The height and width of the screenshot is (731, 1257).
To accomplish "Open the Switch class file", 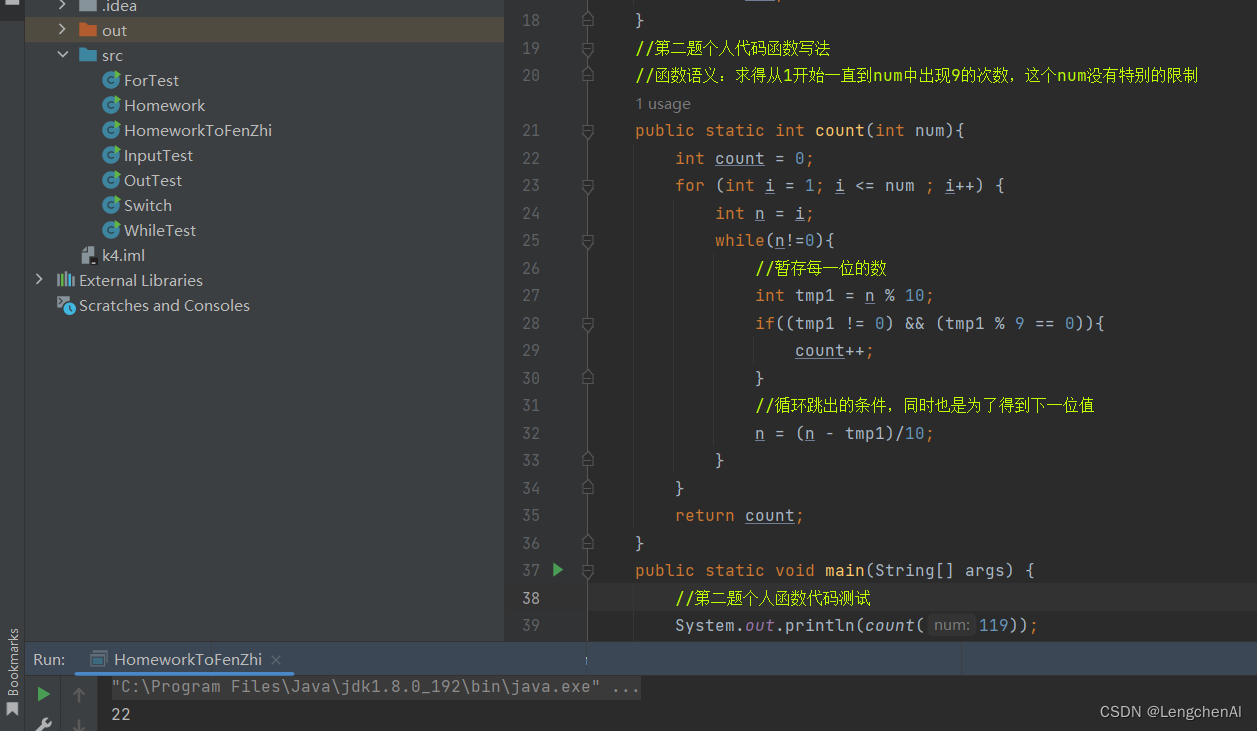I will 148,205.
